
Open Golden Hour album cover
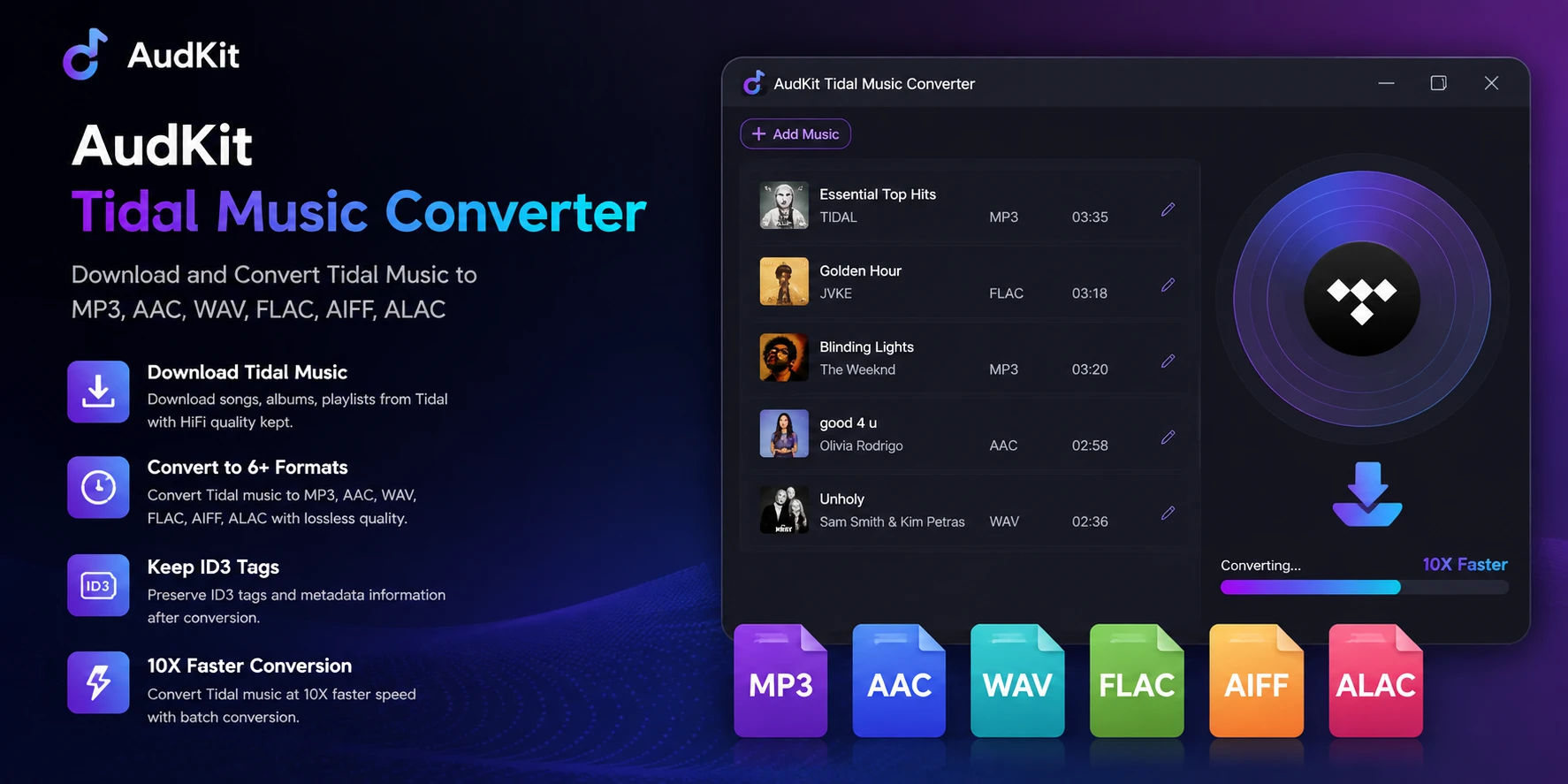pos(784,281)
